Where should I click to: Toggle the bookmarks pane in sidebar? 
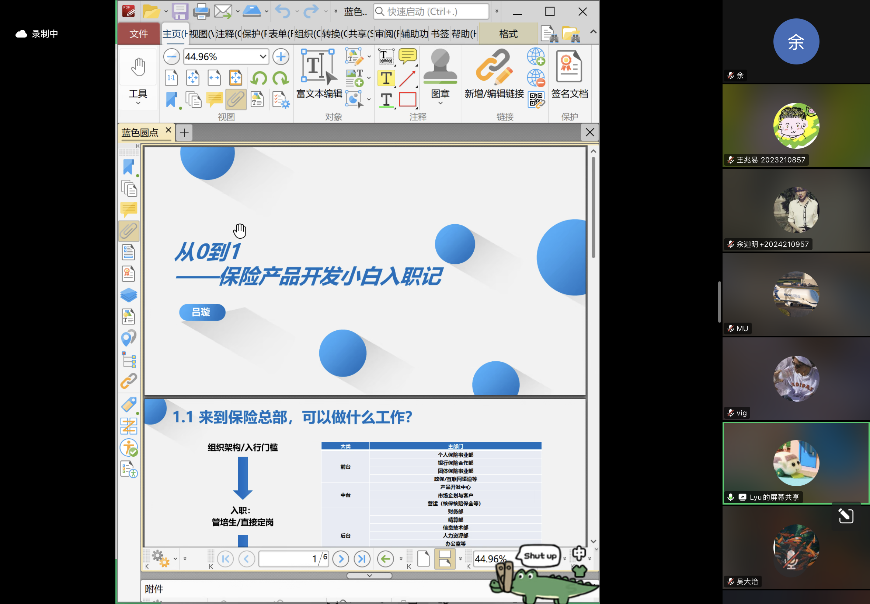(128, 166)
